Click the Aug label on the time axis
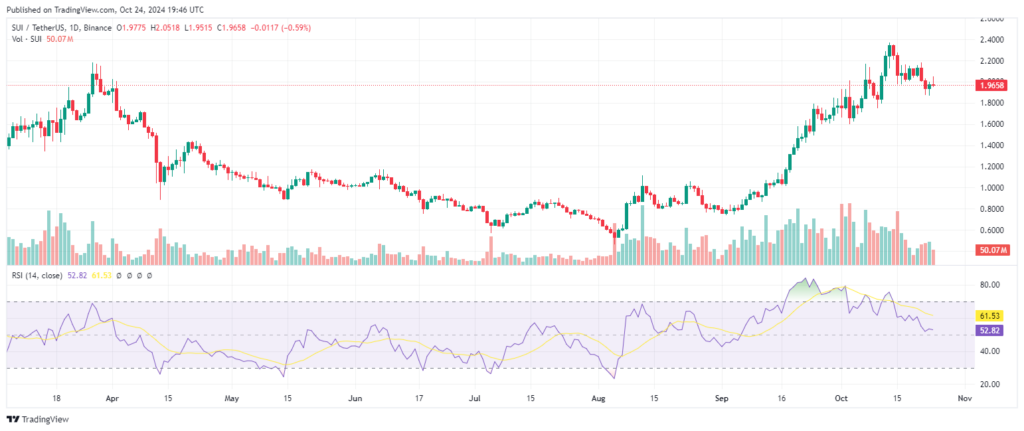1024x431 pixels. pos(598,396)
